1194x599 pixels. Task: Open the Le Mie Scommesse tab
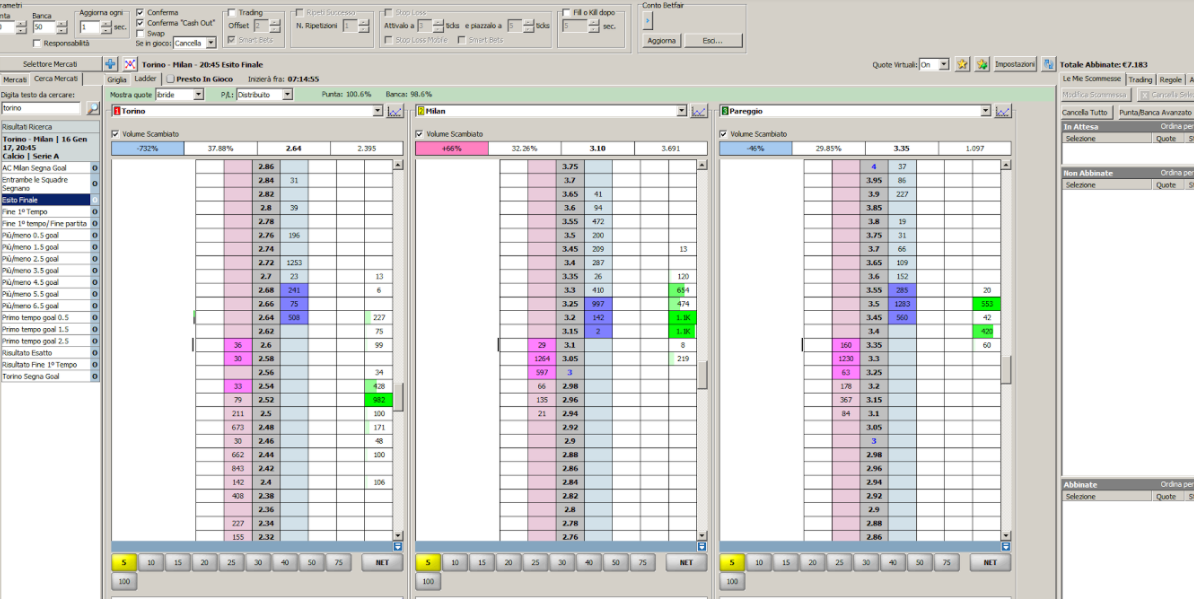point(1093,79)
